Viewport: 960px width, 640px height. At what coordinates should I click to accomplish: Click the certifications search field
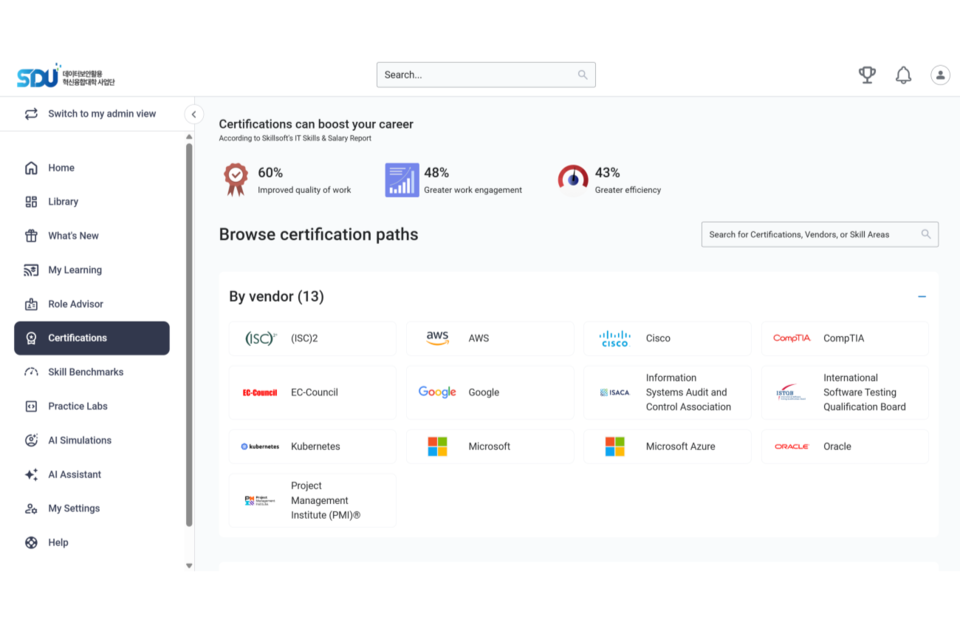point(810,235)
